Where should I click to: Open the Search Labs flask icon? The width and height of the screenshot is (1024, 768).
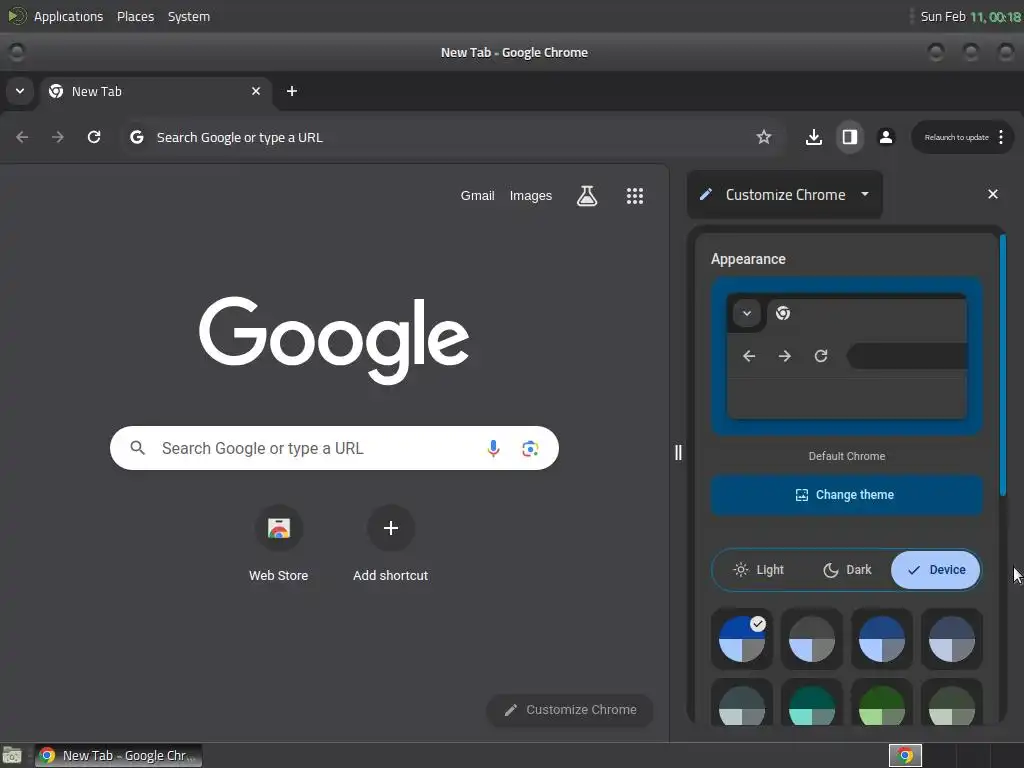[x=586, y=195]
